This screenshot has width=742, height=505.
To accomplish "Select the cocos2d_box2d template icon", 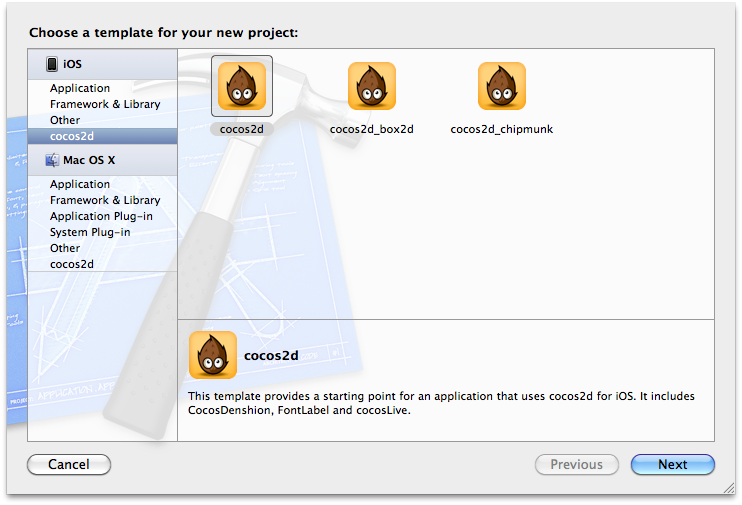I will pyautogui.click(x=371, y=86).
